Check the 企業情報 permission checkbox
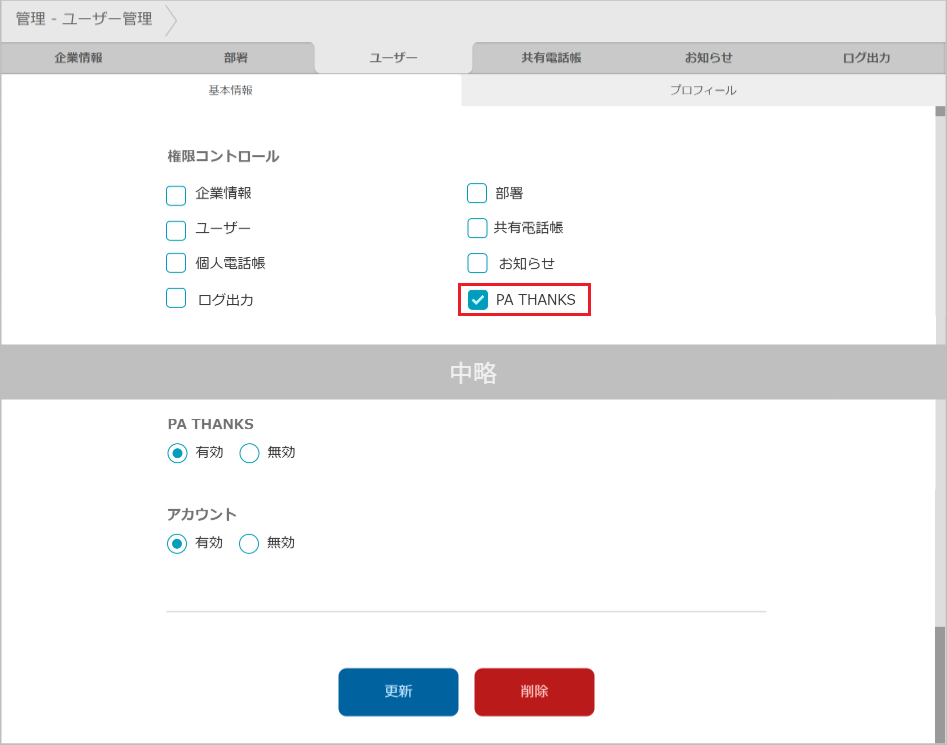Image resolution: width=947 pixels, height=745 pixels. (x=176, y=195)
